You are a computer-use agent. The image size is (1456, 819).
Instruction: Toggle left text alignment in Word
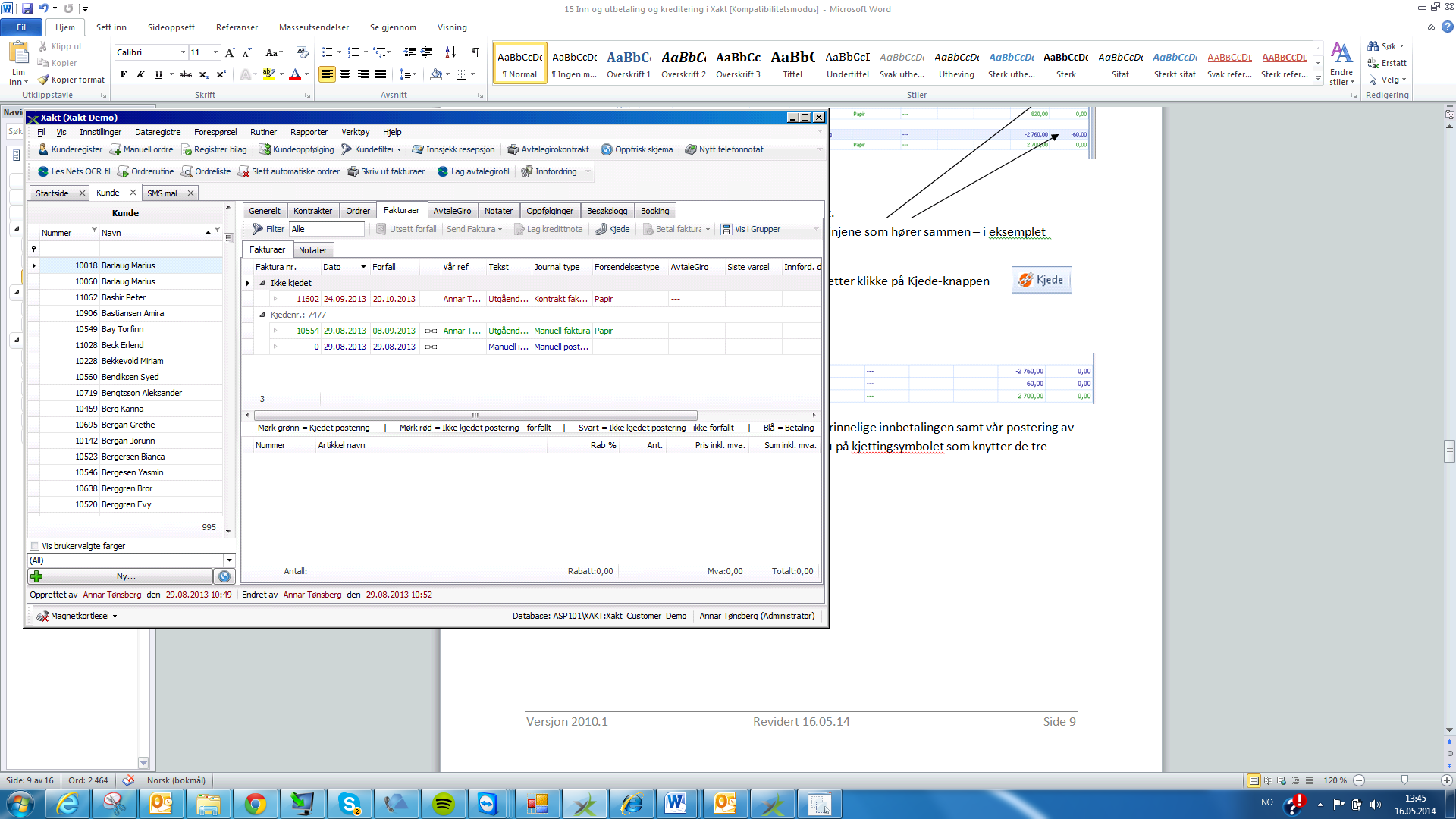coord(327,74)
